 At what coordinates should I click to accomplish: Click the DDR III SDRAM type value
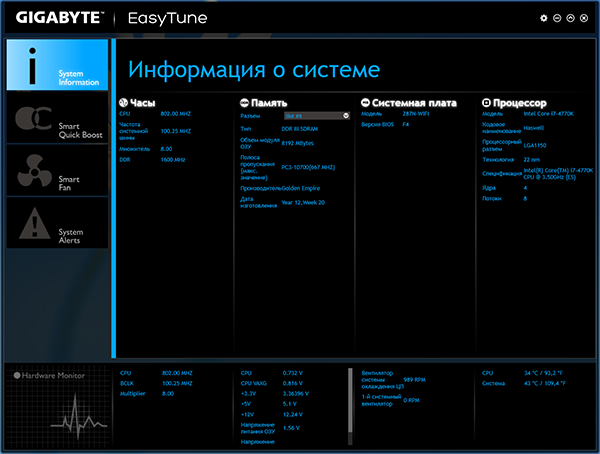(300, 129)
